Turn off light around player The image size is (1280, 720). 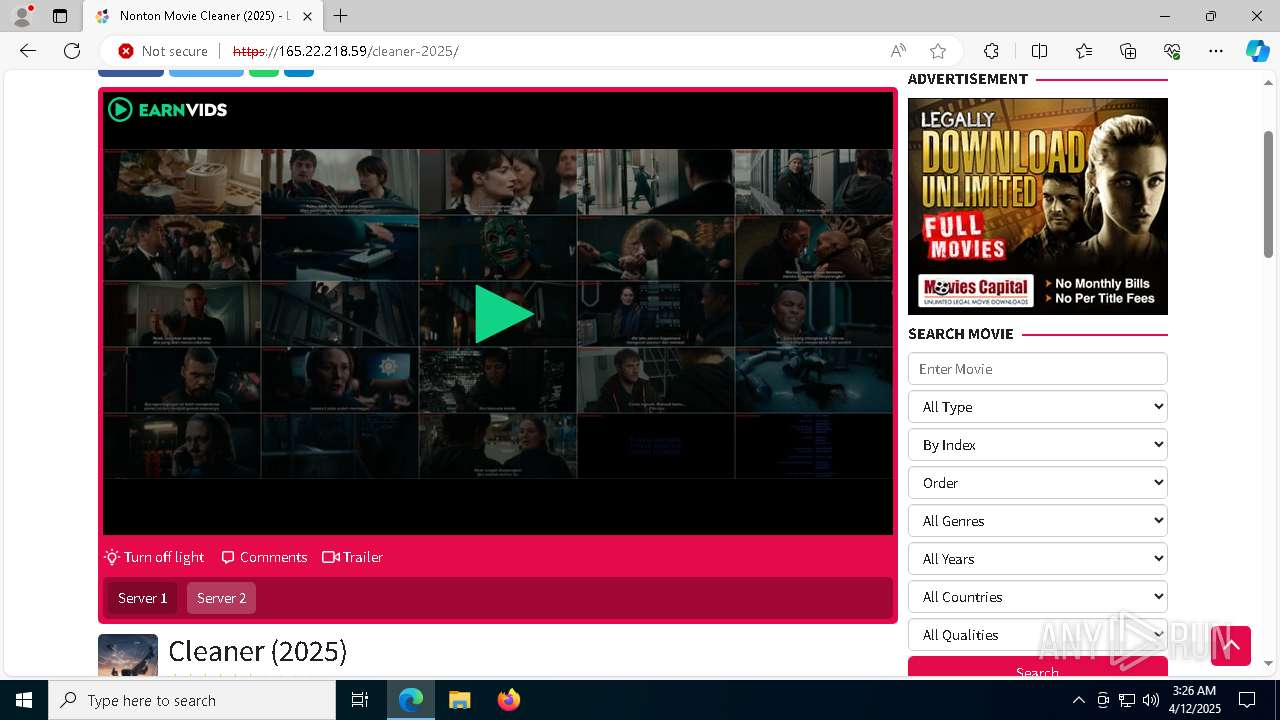coord(154,557)
